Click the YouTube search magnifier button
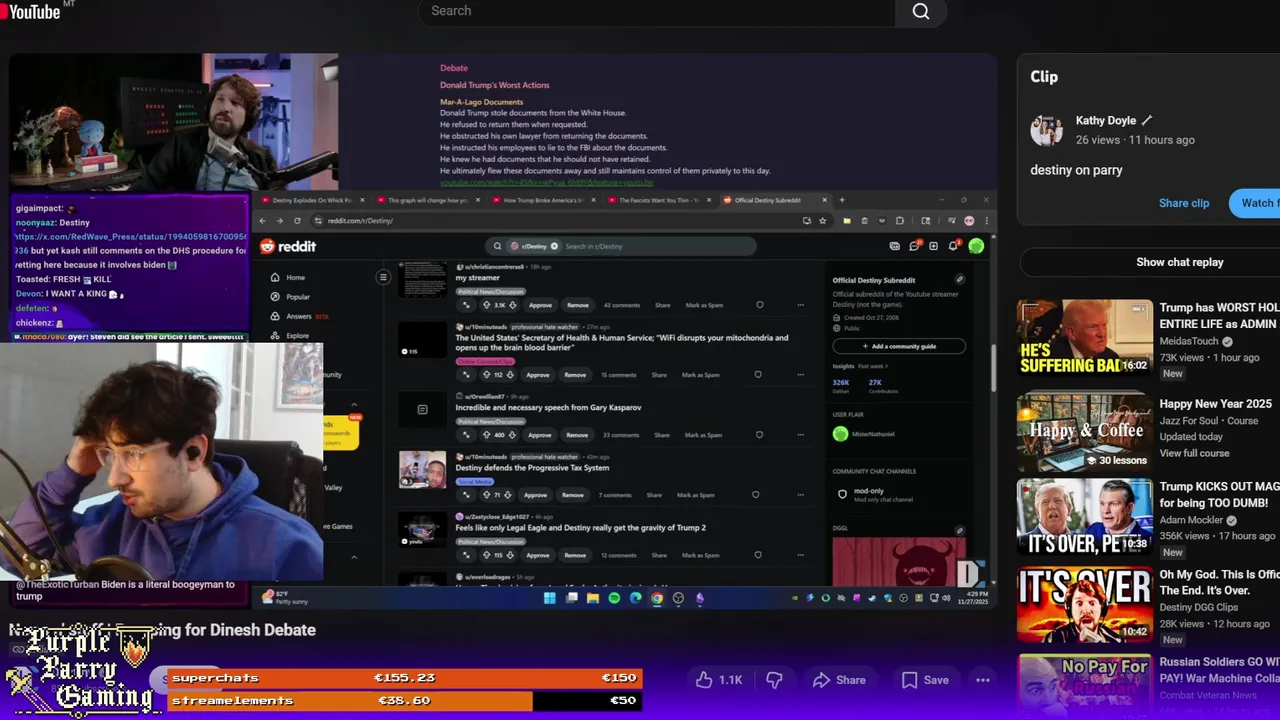 pos(921,11)
